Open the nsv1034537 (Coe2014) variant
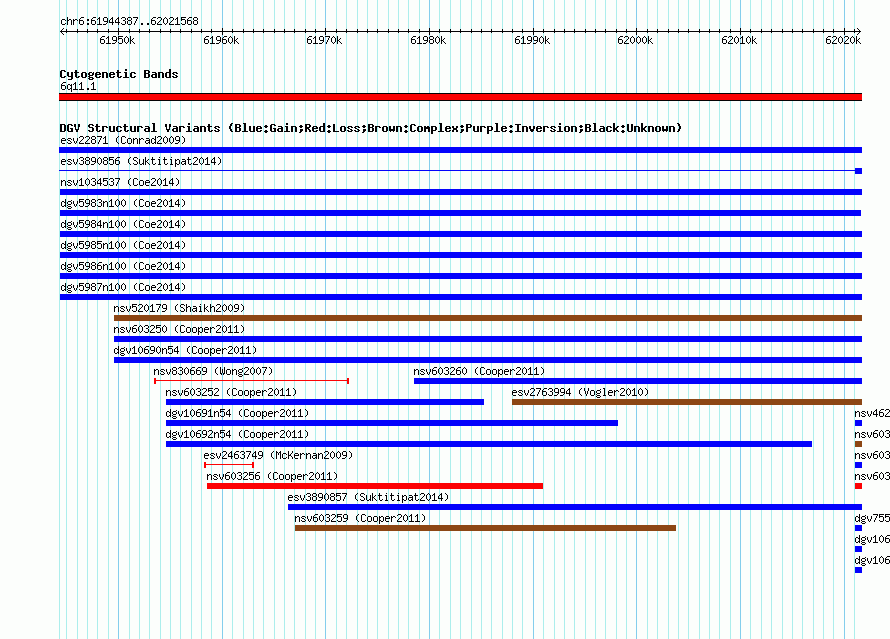 [x=120, y=182]
